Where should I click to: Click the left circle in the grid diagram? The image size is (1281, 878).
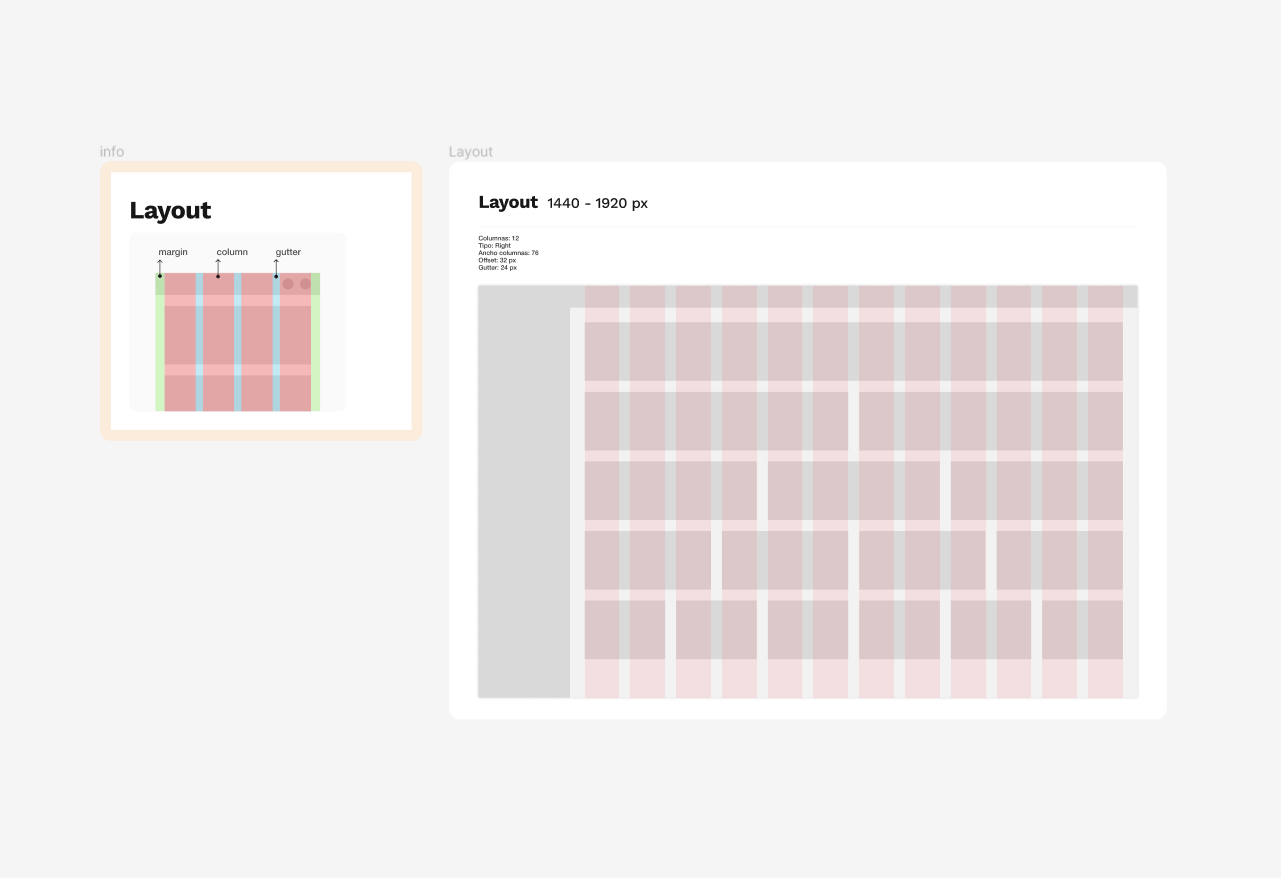(x=288, y=284)
